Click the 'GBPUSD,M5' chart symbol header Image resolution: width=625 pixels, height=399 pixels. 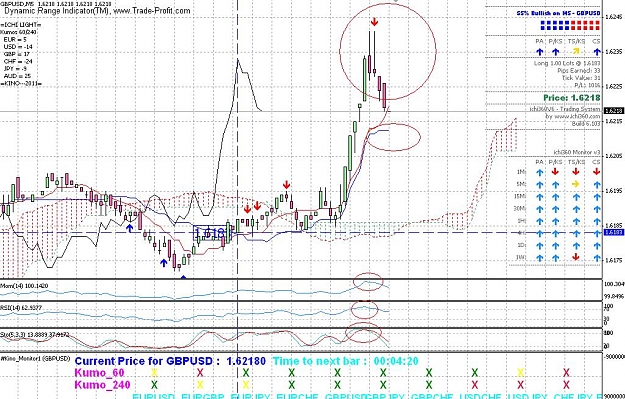point(18,4)
